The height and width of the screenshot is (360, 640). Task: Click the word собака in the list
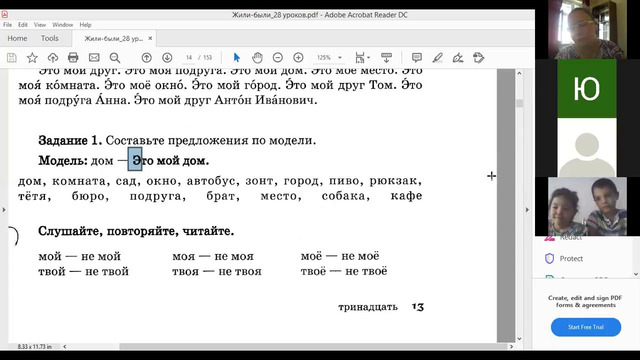[343, 196]
